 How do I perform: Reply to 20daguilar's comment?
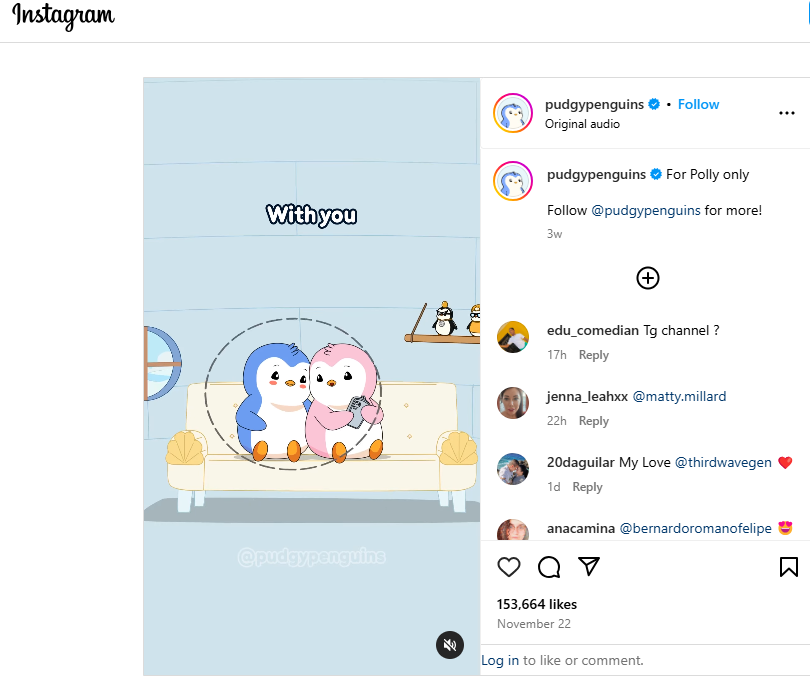point(587,488)
